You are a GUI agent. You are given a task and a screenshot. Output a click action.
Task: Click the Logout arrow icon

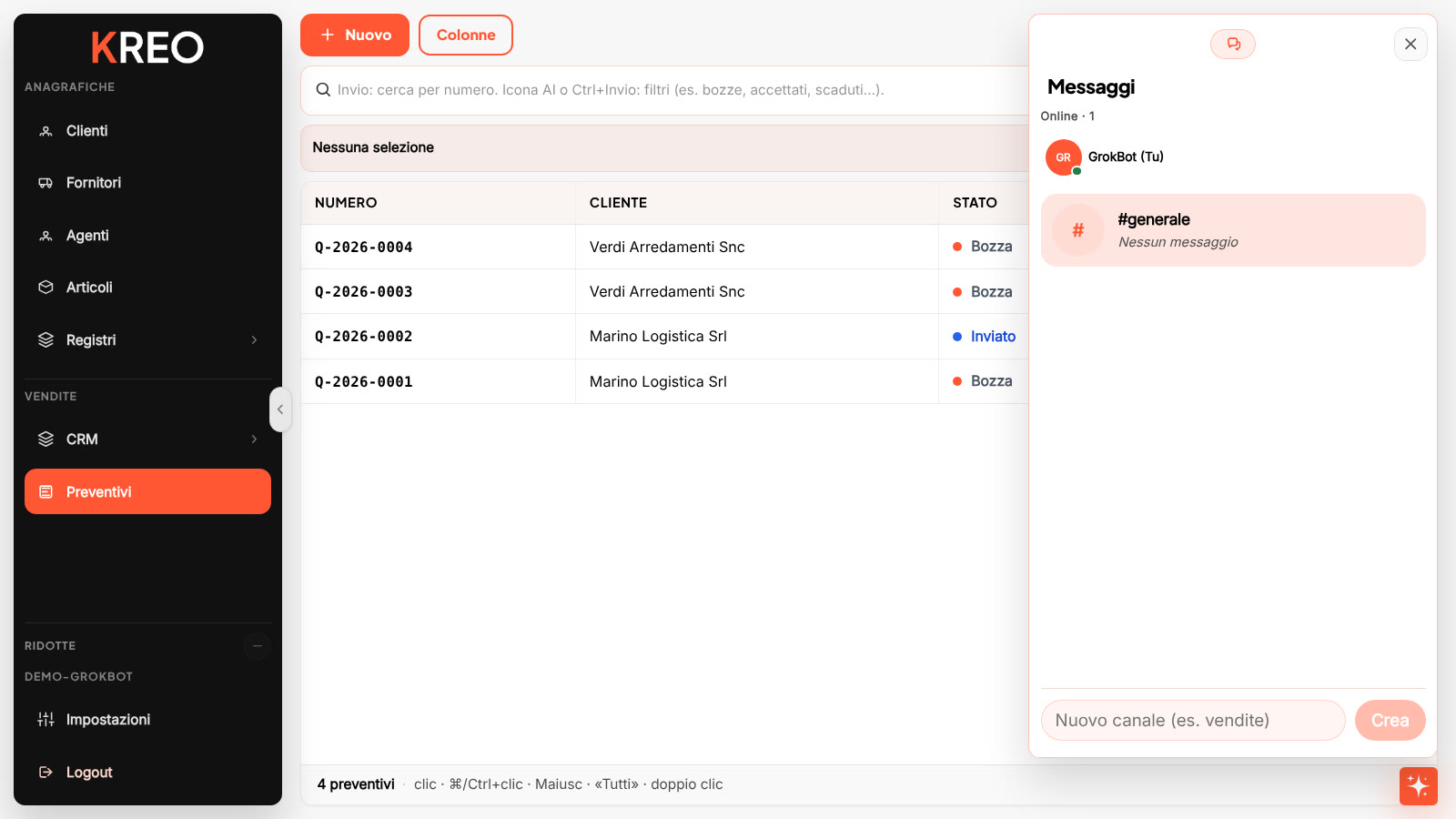[45, 773]
